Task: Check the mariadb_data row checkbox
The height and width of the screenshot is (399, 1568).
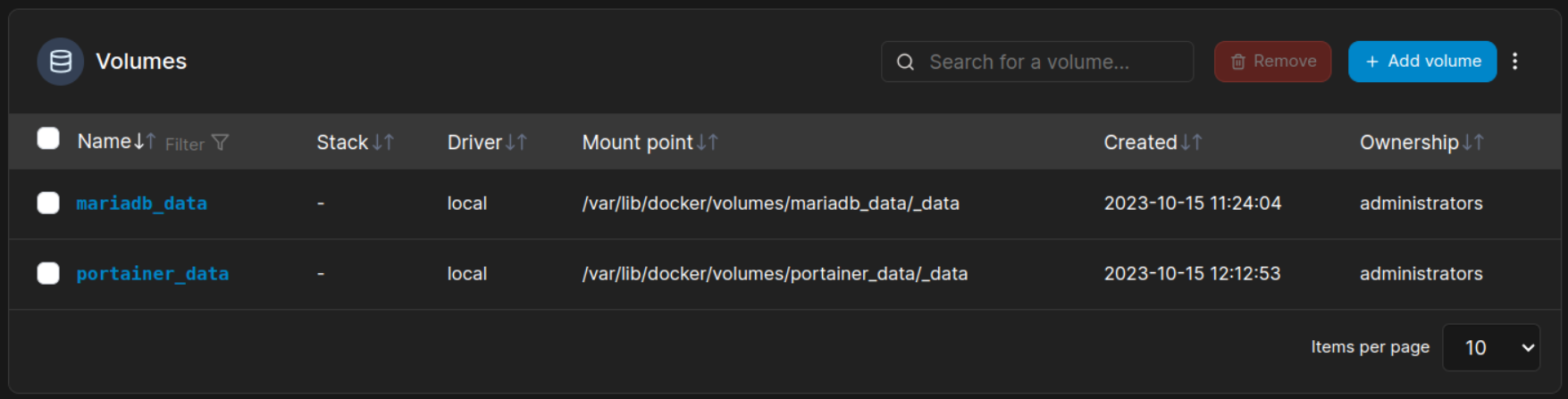Action: pos(48,204)
